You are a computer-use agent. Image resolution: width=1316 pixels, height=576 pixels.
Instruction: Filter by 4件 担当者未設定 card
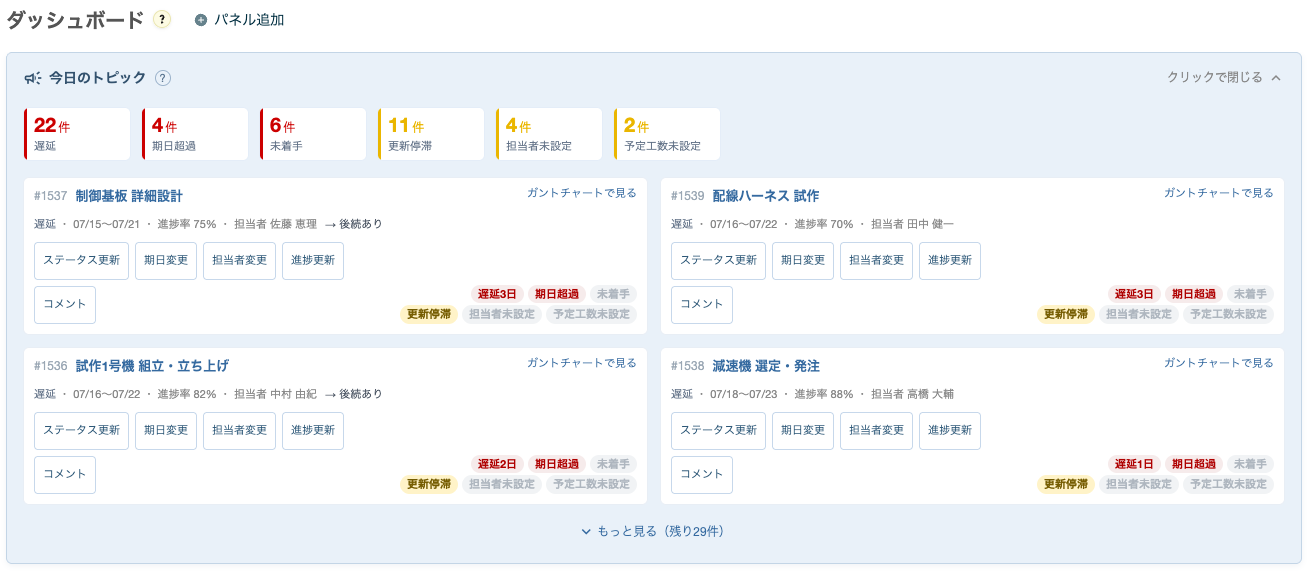[549, 134]
